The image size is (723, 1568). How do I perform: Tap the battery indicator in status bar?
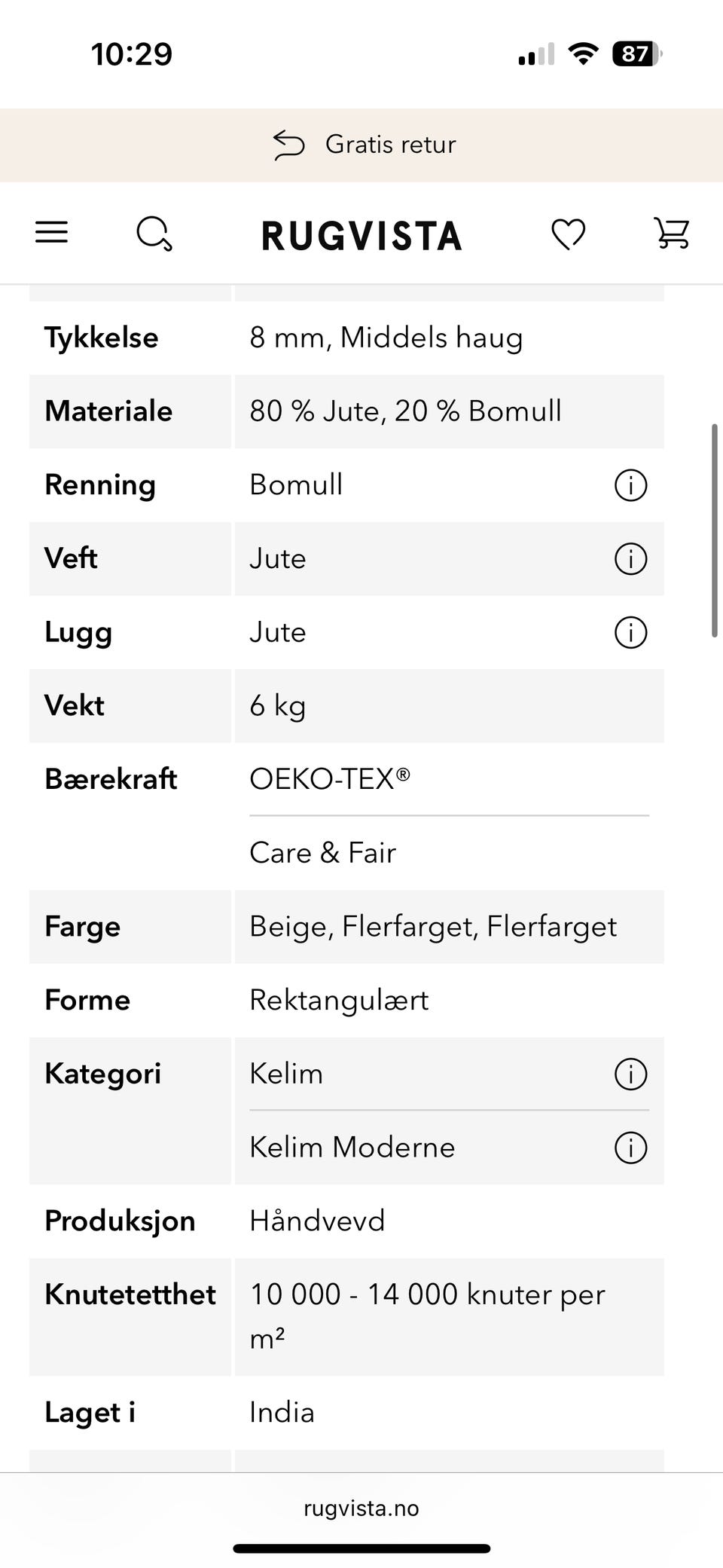637,53
